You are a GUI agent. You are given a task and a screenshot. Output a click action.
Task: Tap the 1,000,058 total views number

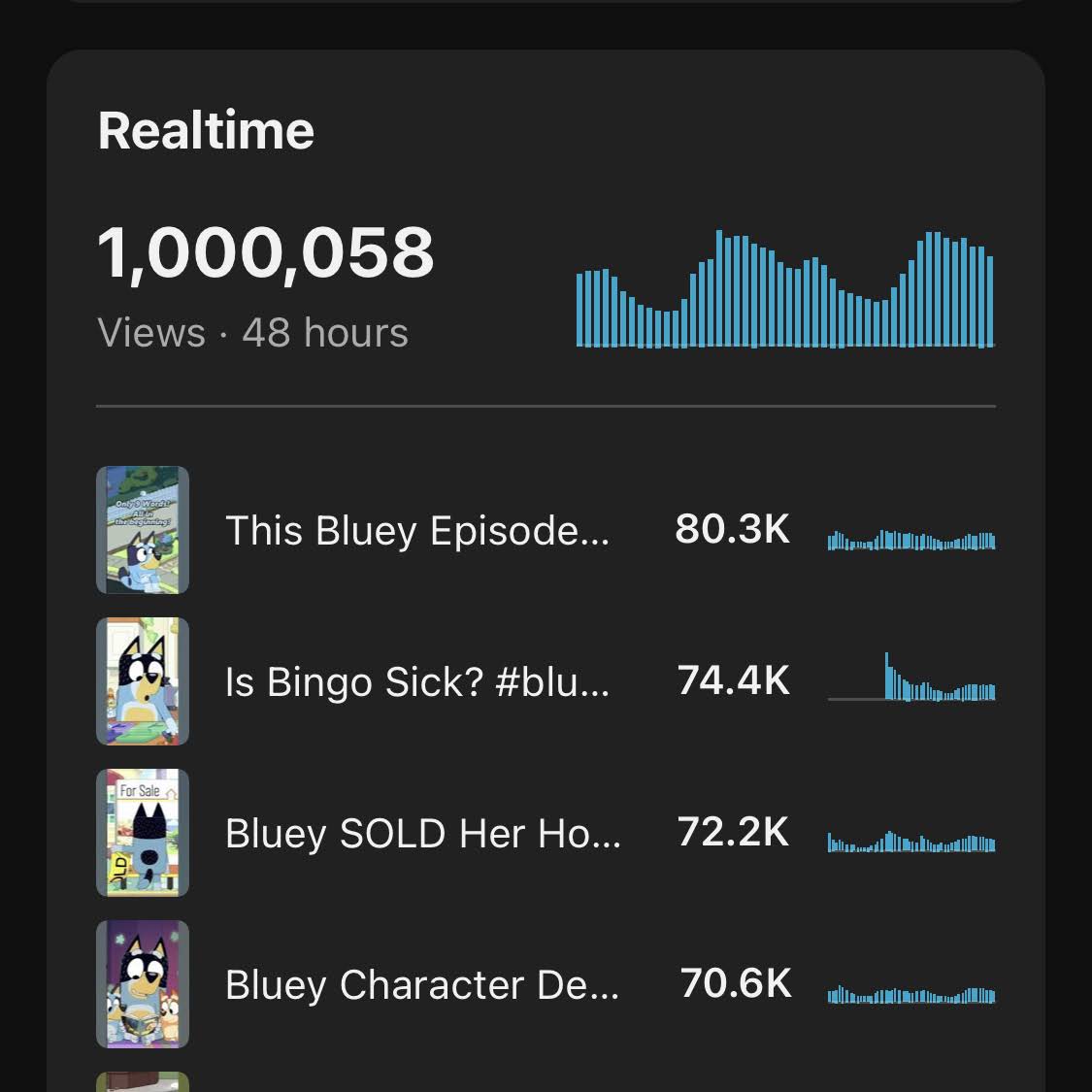pyautogui.click(x=266, y=252)
